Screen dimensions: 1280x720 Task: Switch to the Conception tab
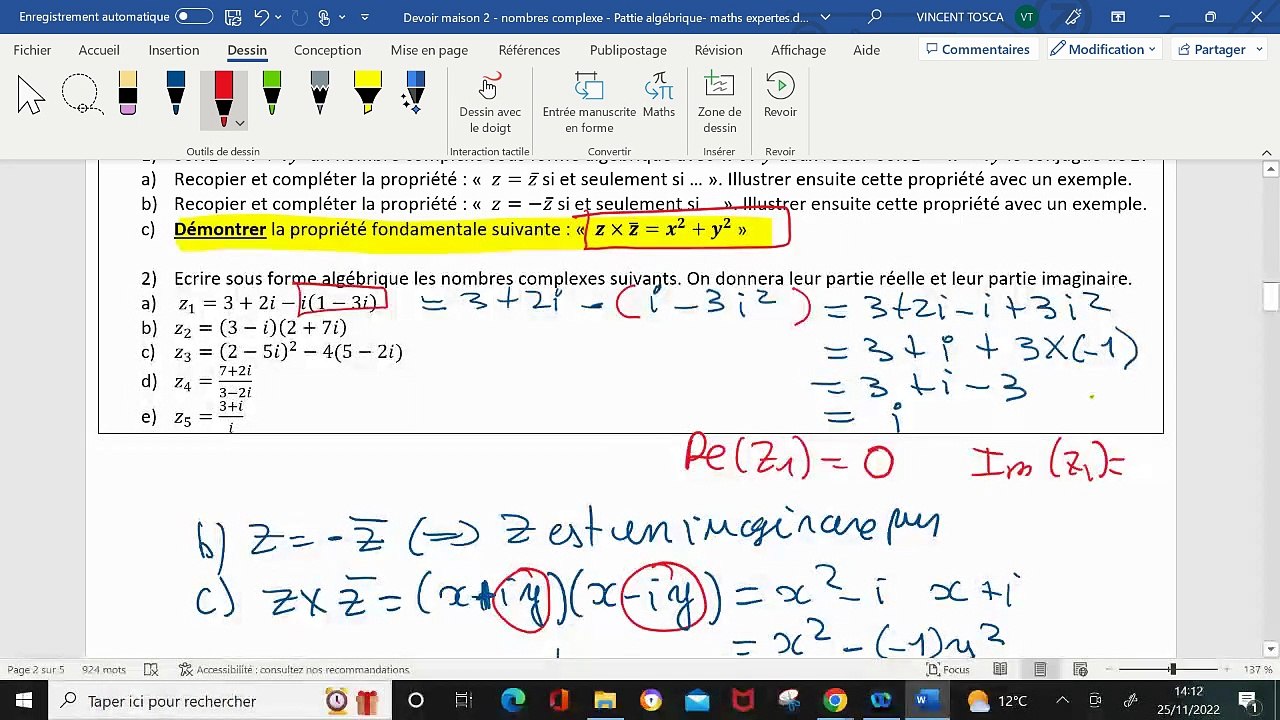coord(327,50)
